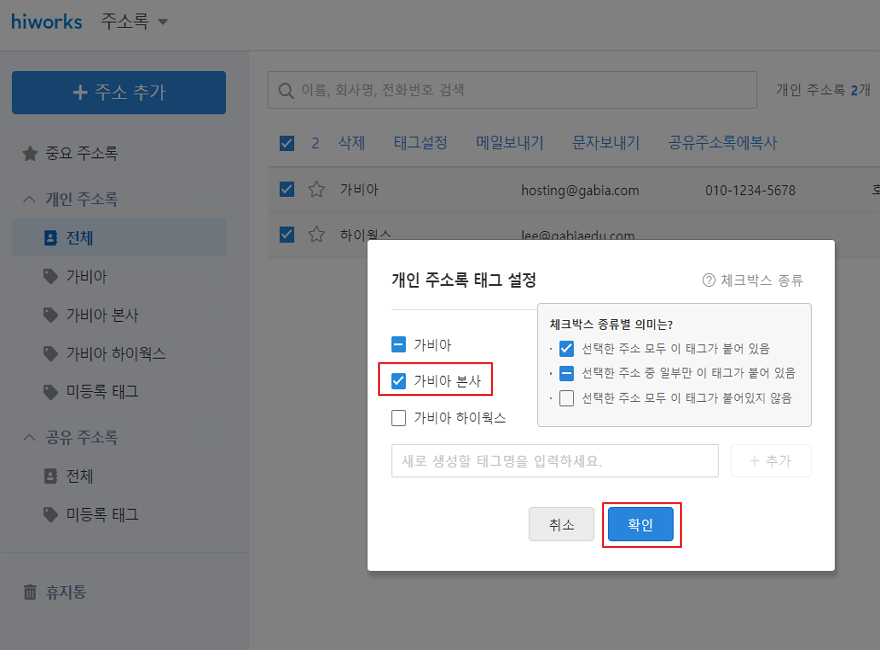Click the star icon on the 하이웍스 row
Viewport: 880px width, 650px height.
pyautogui.click(x=317, y=235)
